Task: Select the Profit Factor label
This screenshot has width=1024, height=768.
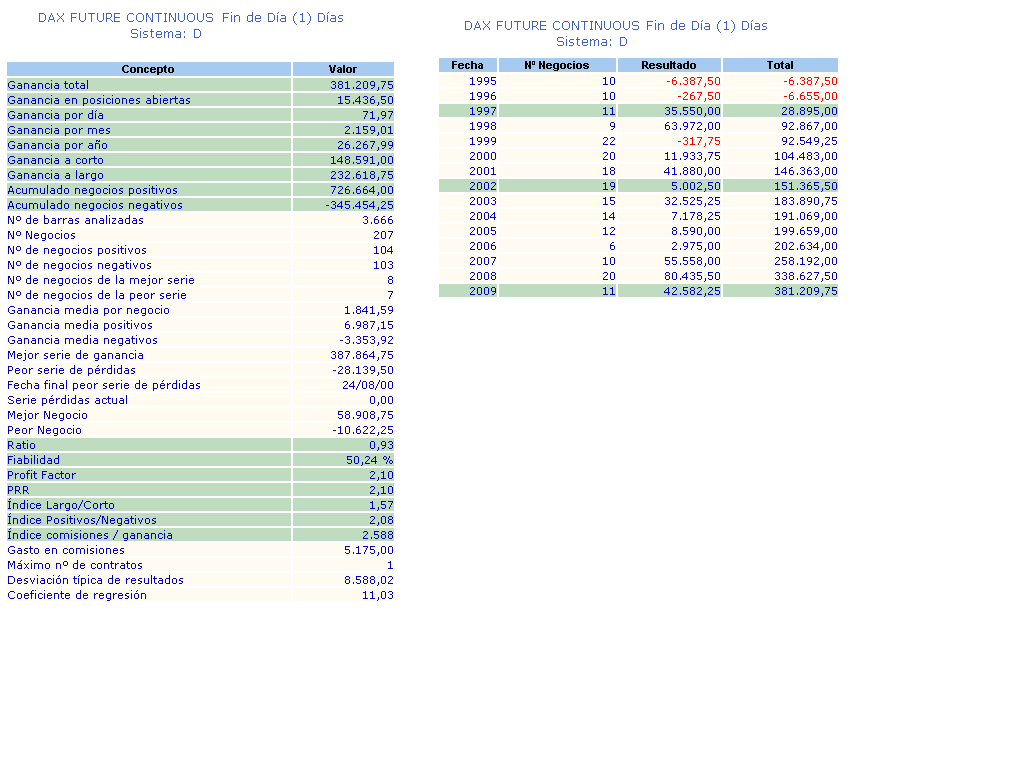Action: tap(42, 475)
